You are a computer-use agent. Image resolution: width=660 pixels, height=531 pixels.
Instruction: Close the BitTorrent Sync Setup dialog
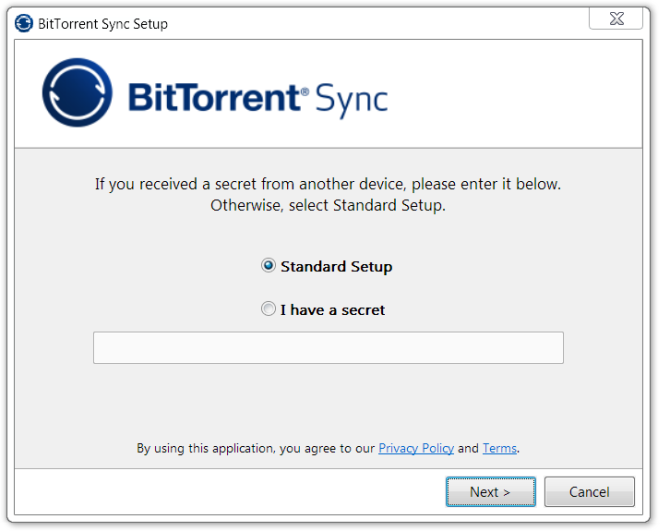tap(616, 19)
